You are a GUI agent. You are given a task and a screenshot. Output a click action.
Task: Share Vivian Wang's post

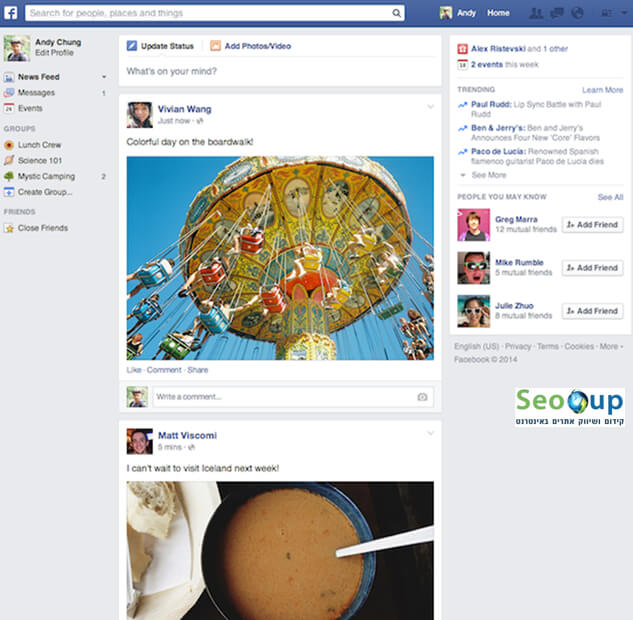198,370
